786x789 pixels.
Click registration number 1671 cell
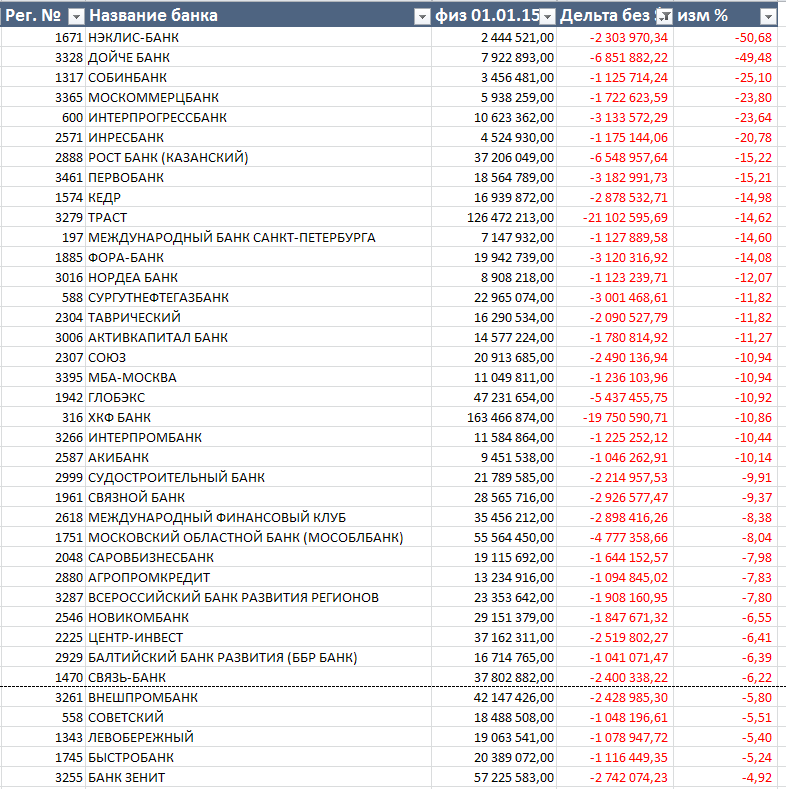[43, 37]
